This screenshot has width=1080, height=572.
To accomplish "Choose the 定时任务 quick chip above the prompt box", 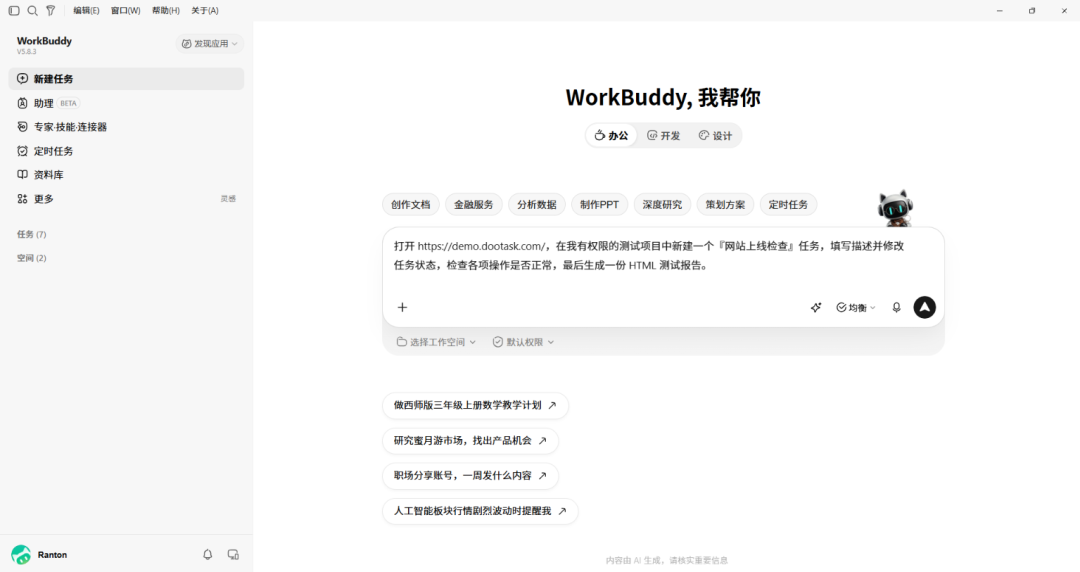I will [788, 205].
